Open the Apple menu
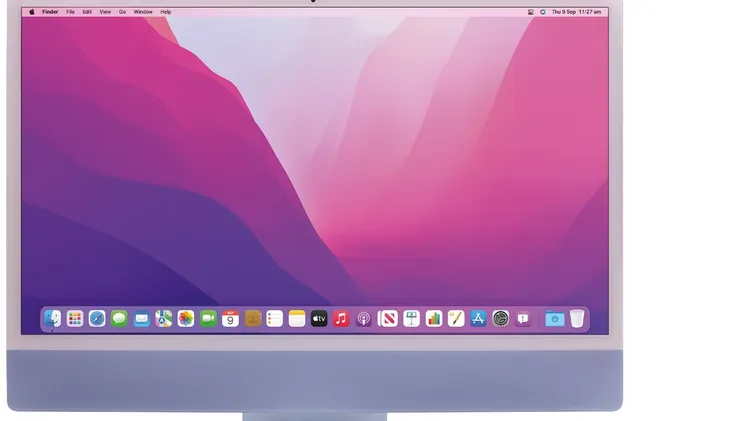The width and height of the screenshot is (750, 421). point(32,12)
